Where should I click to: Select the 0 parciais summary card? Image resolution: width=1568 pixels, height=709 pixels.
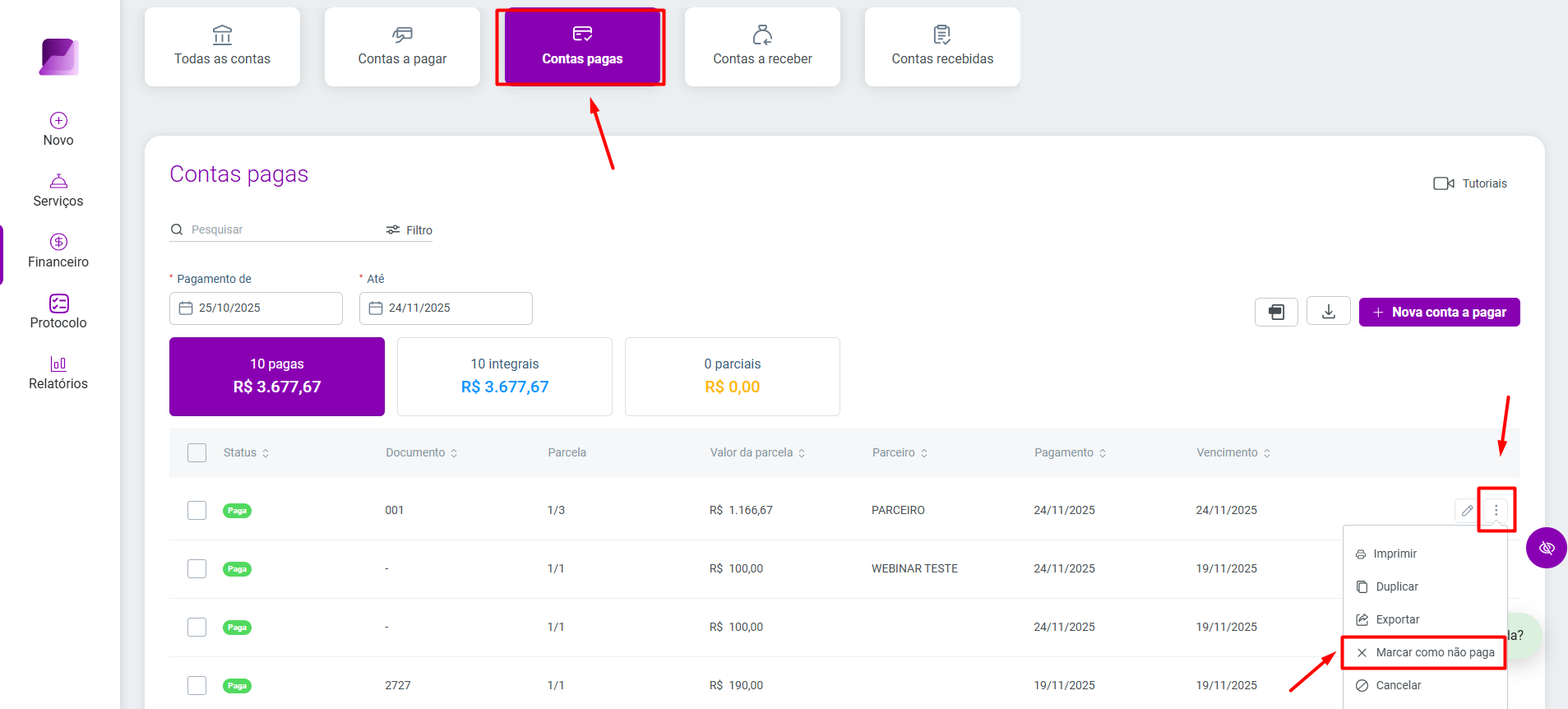(733, 377)
